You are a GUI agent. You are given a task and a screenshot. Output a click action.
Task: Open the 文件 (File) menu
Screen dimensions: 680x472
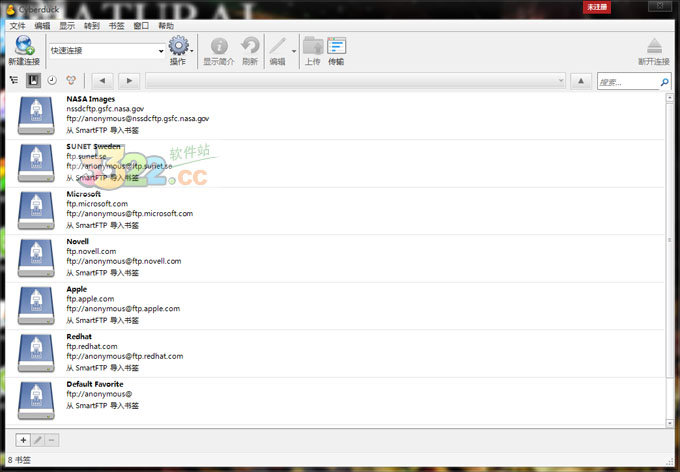(x=17, y=26)
